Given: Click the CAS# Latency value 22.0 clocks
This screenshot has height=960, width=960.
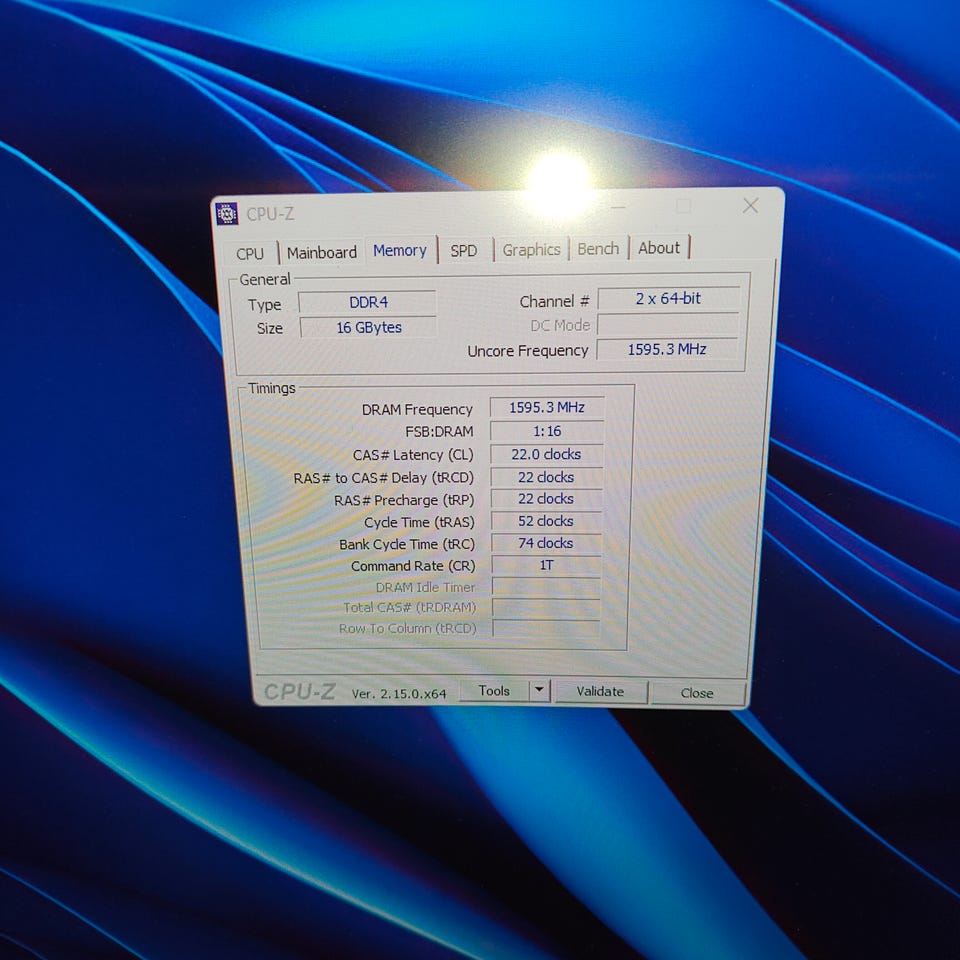Looking at the screenshot, I should pos(547,454).
